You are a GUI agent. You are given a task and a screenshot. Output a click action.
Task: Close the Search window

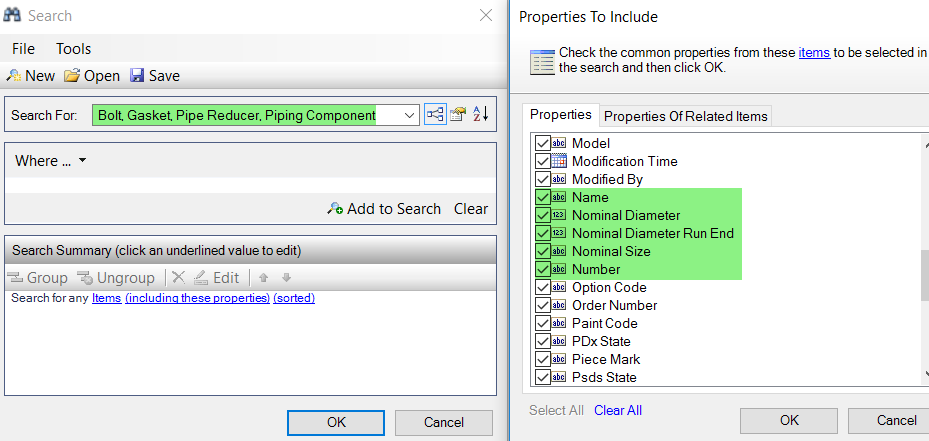coord(486,15)
